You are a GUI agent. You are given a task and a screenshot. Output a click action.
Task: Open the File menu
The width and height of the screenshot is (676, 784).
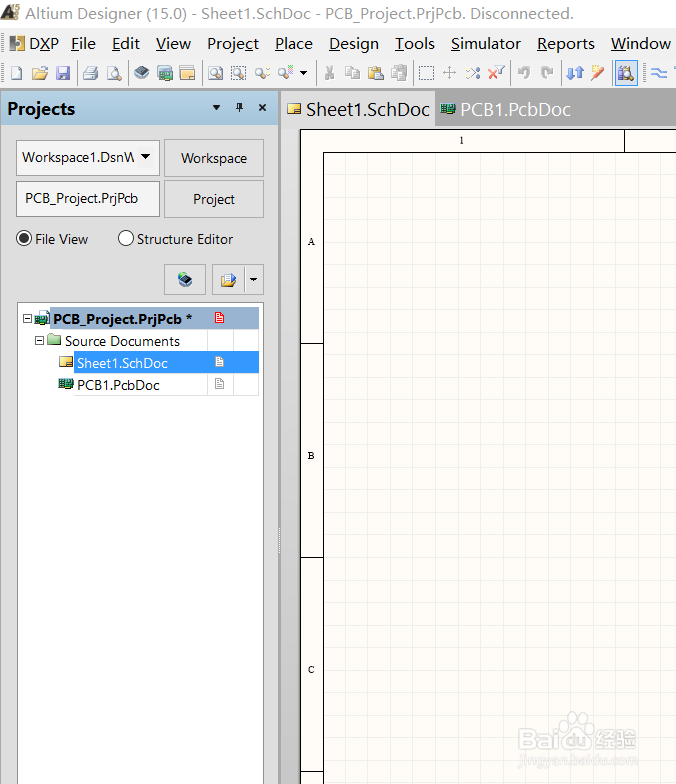83,44
